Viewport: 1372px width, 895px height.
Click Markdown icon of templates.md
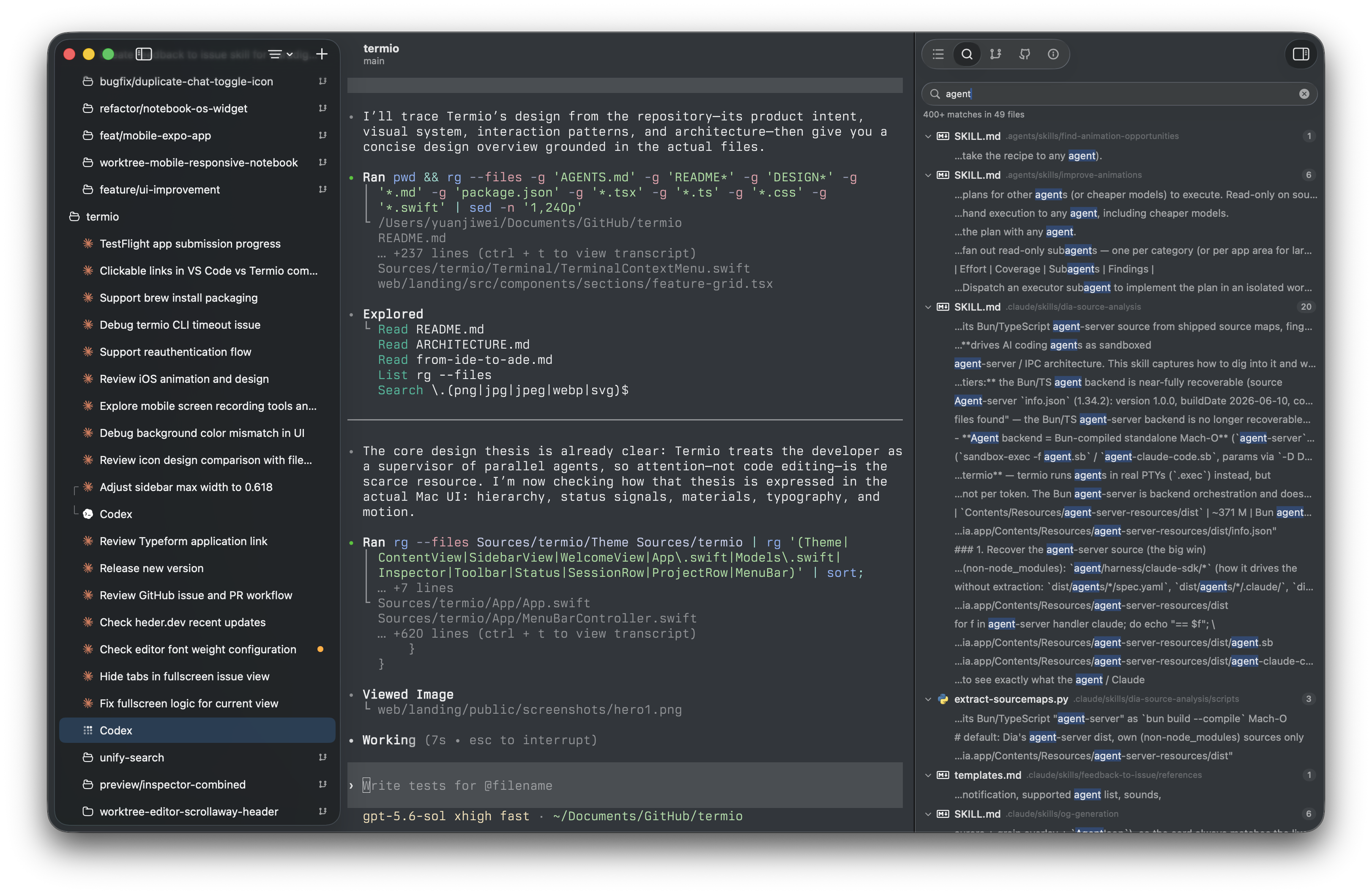(x=943, y=775)
